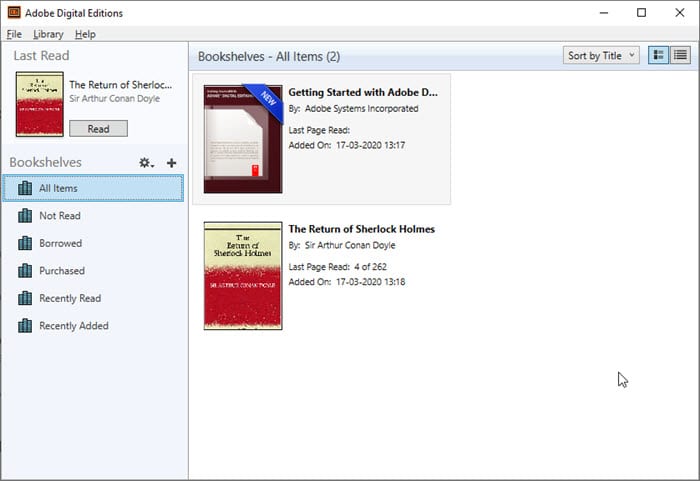The image size is (700, 482).
Task: Click the Not Read bookshelf icon
Action: pyautogui.click(x=25, y=216)
